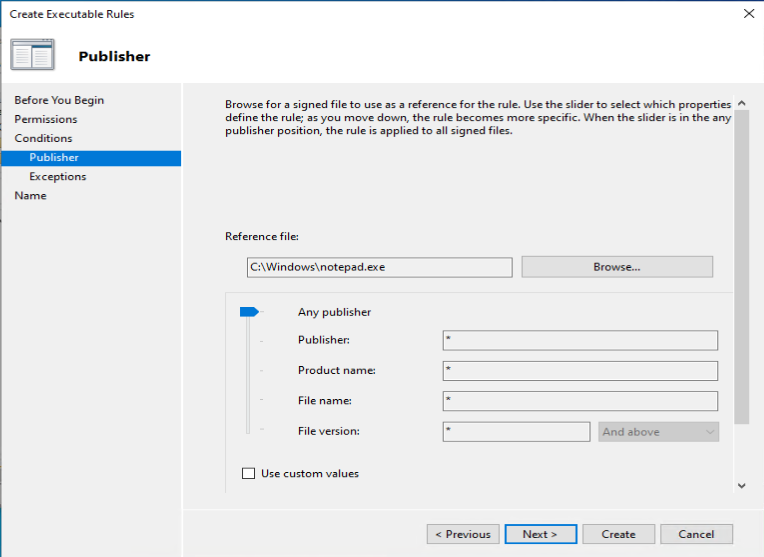Click the blue publisher slider handle
764x557 pixels.
249,312
